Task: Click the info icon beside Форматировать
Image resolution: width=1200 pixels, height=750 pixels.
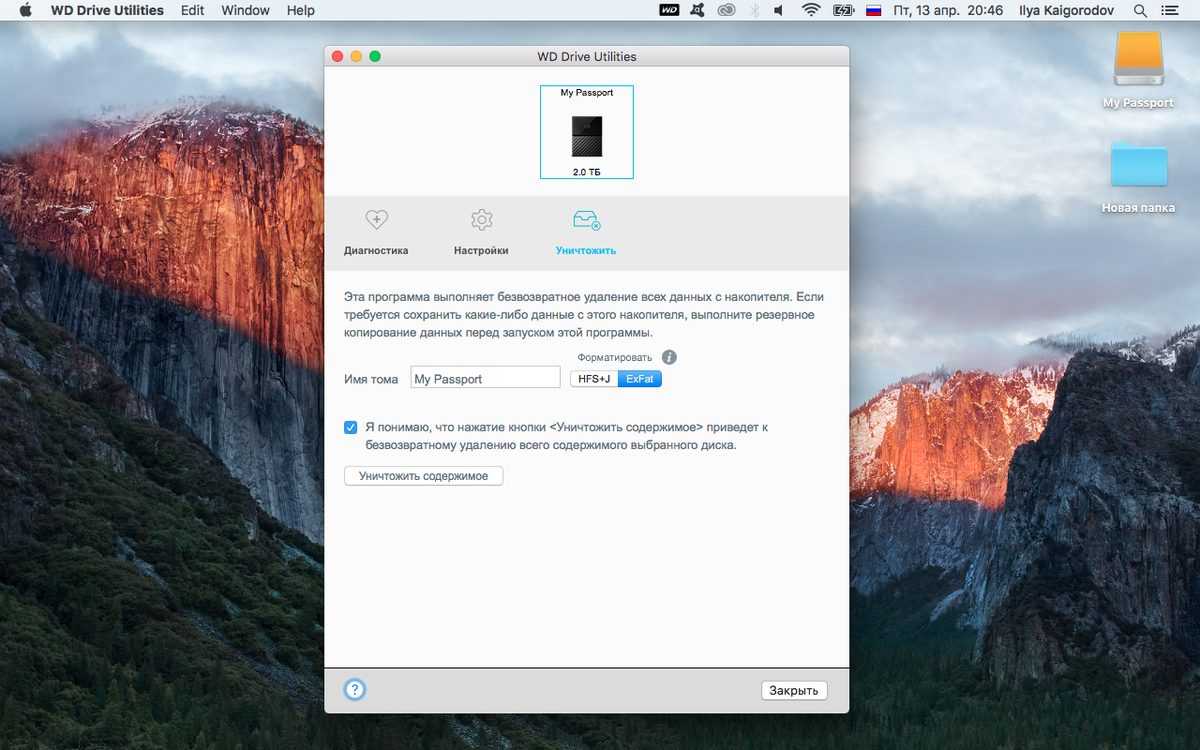Action: (x=669, y=357)
